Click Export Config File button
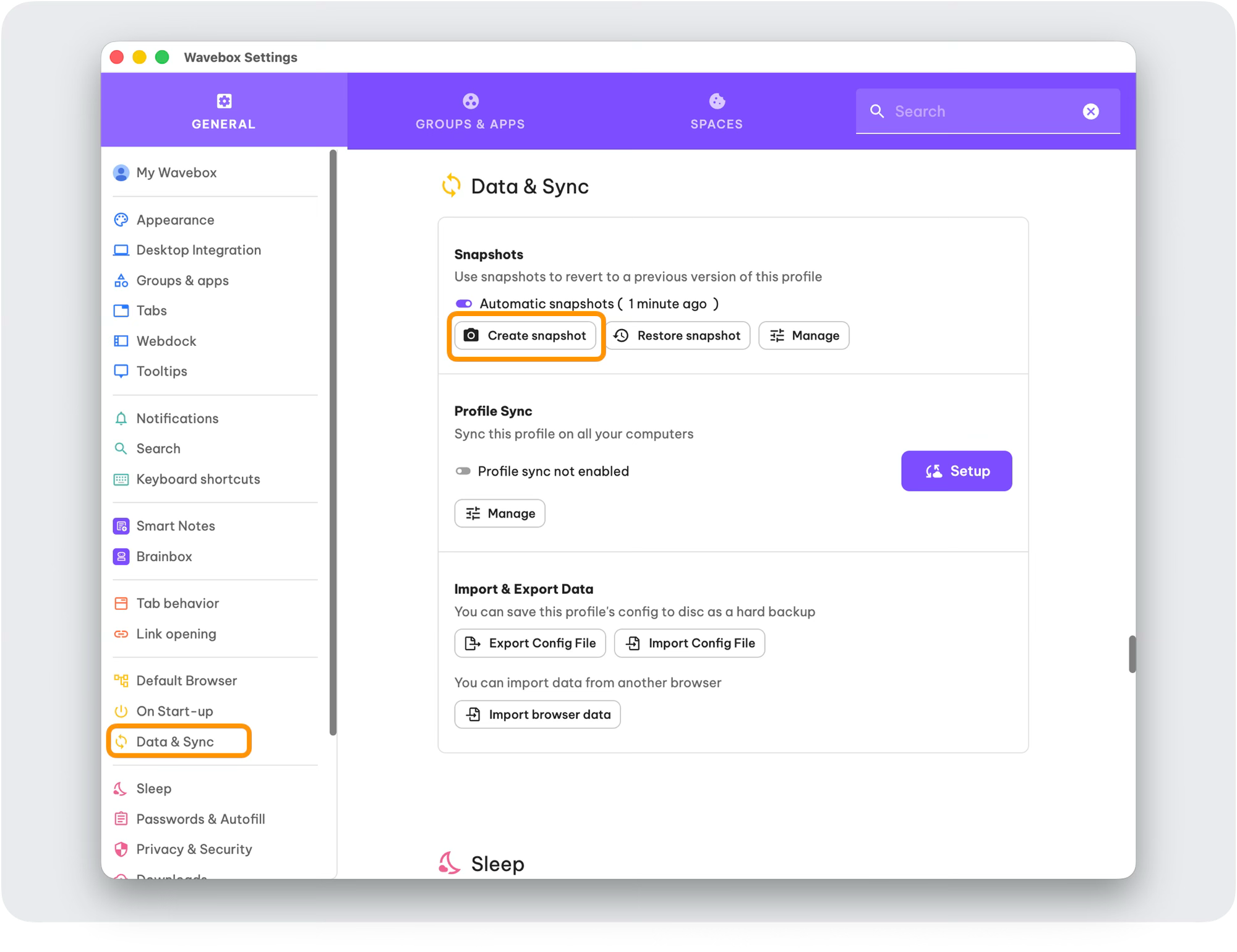 tap(530, 643)
